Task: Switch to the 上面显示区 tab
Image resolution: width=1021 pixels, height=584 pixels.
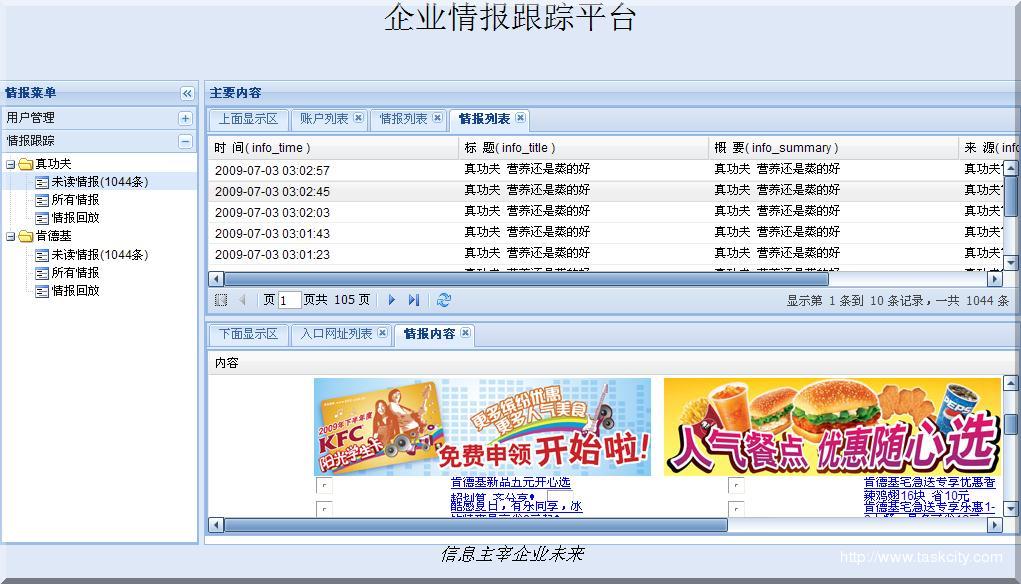Action: [x=249, y=119]
